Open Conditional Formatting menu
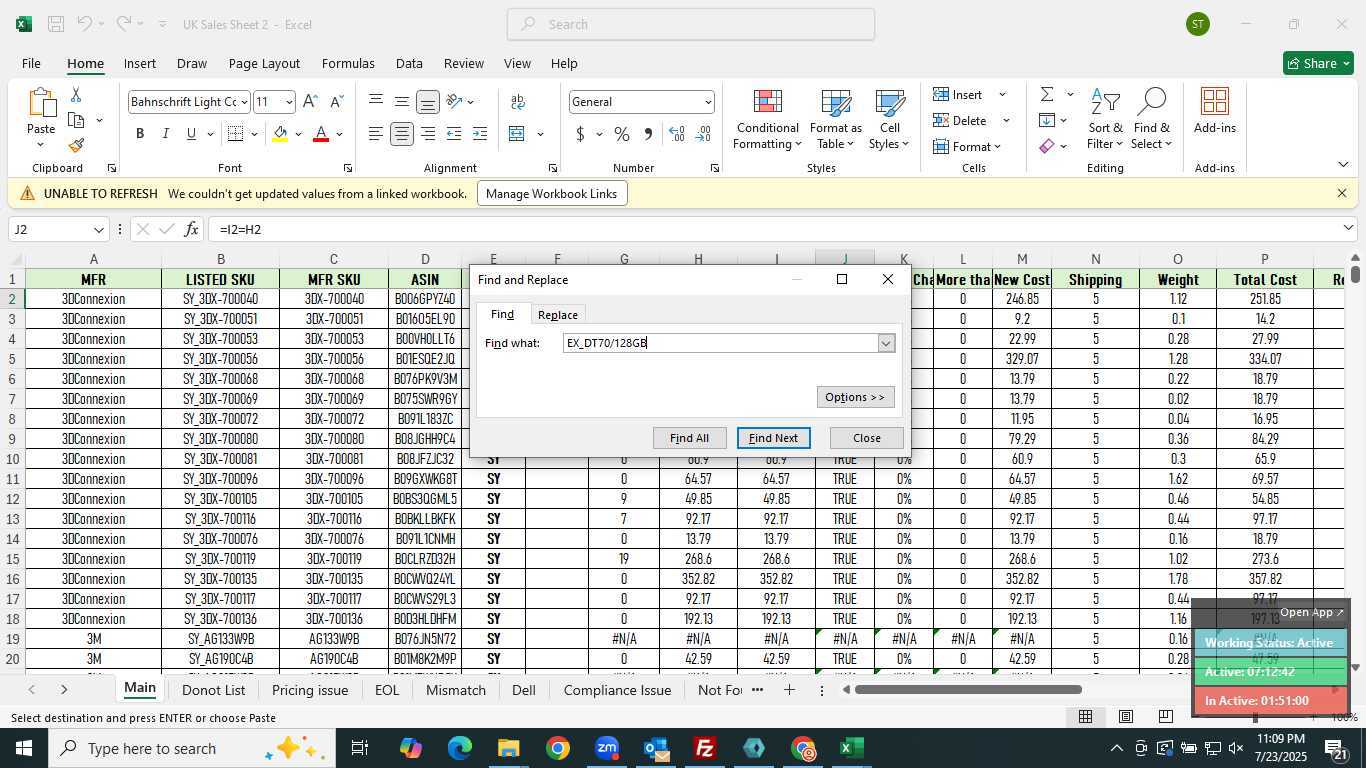 coord(767,120)
